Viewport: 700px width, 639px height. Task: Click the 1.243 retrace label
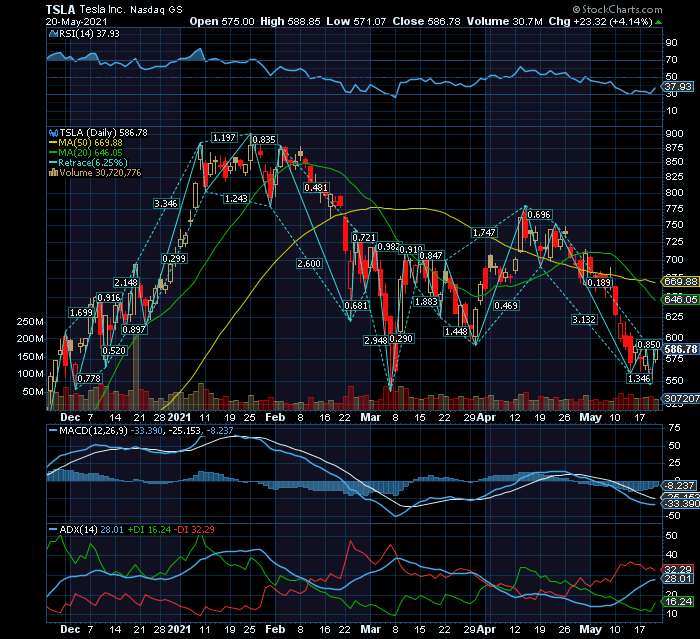click(x=236, y=198)
